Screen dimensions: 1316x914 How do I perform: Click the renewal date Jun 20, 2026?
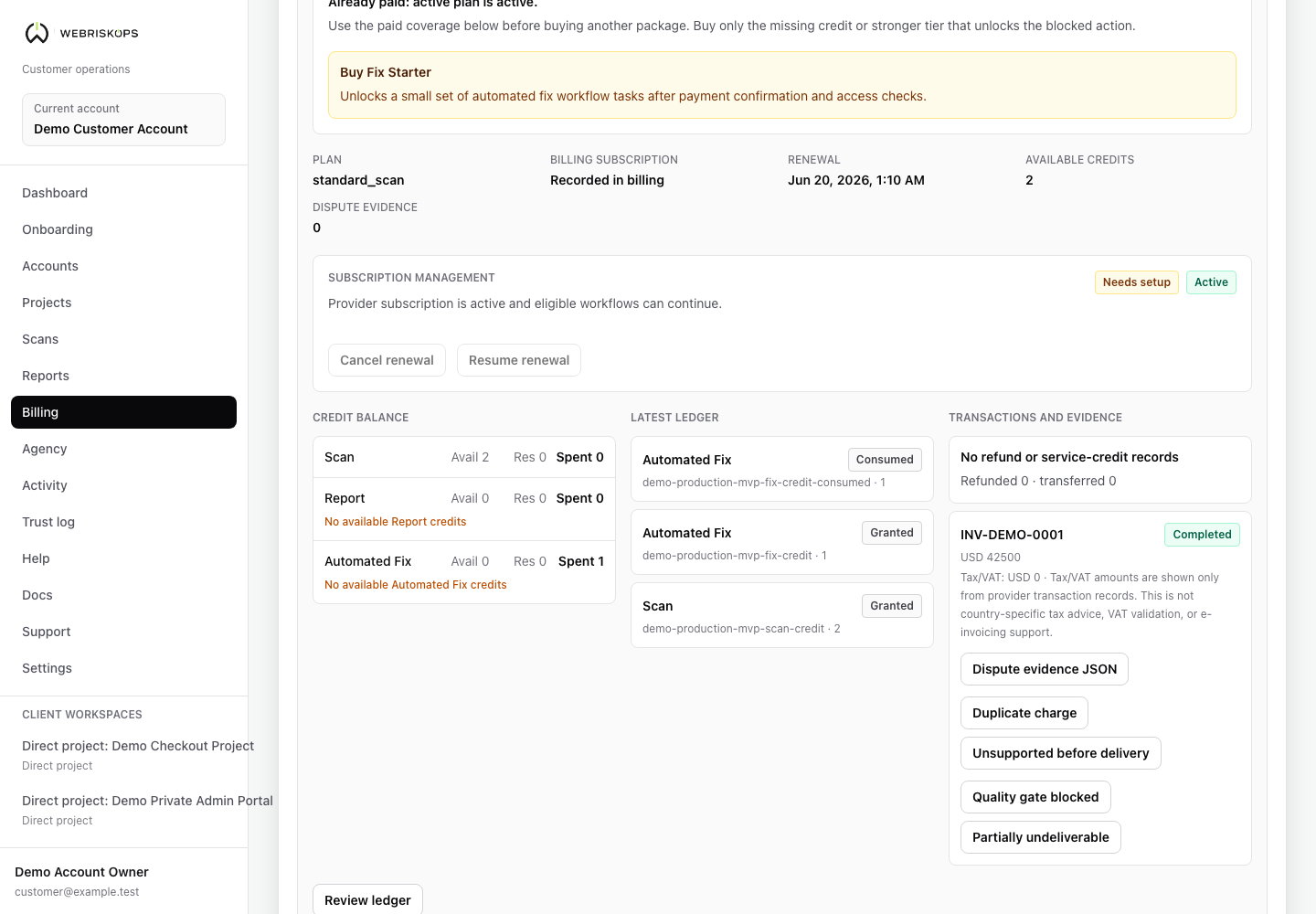point(856,180)
